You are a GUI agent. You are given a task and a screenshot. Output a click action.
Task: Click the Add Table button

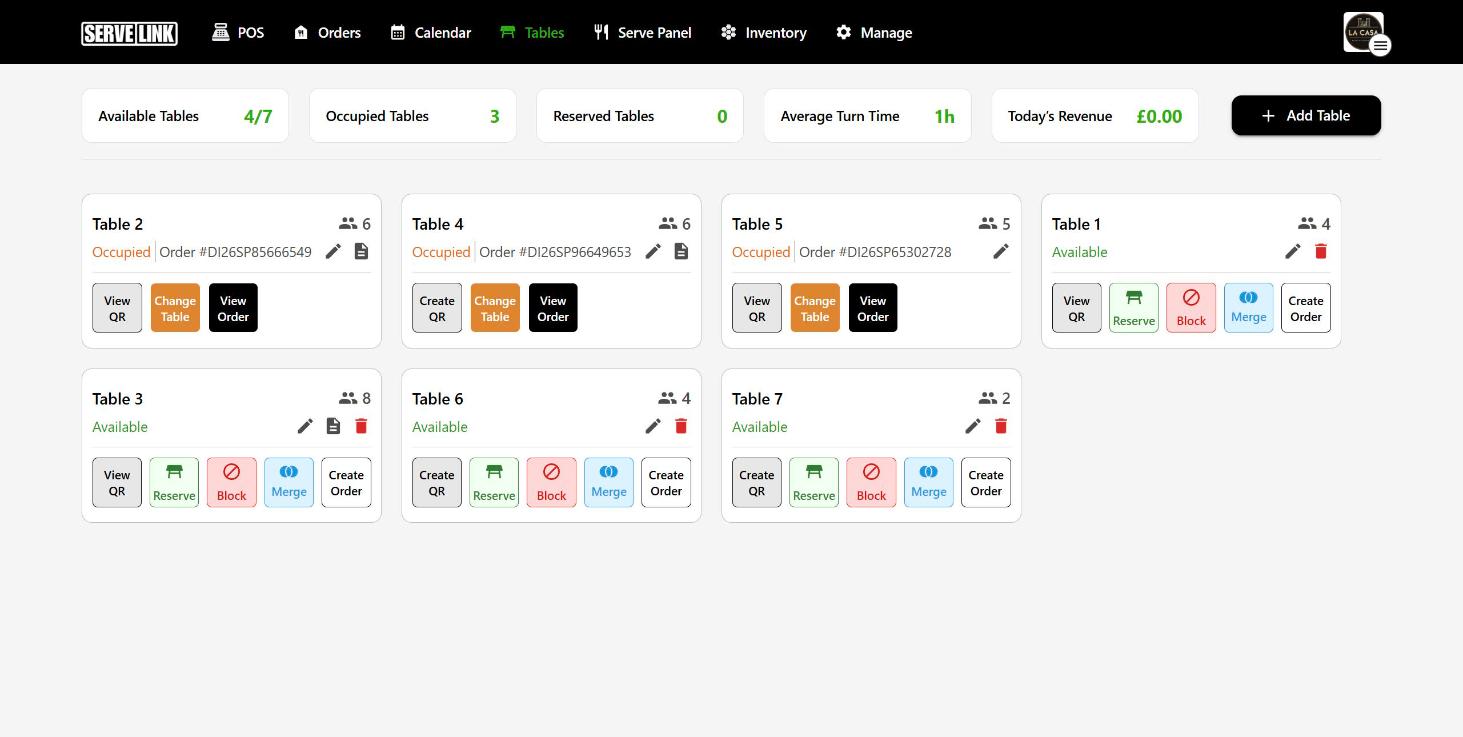[x=1306, y=116]
